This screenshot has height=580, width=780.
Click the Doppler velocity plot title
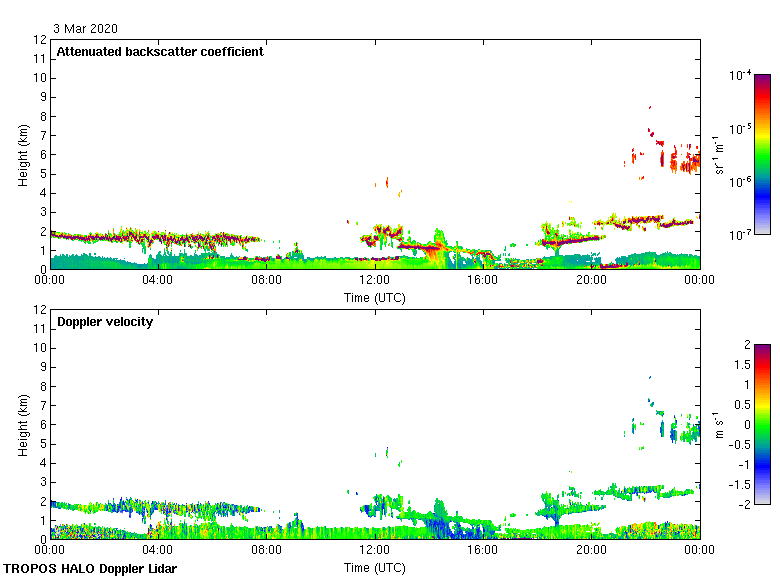(x=105, y=322)
